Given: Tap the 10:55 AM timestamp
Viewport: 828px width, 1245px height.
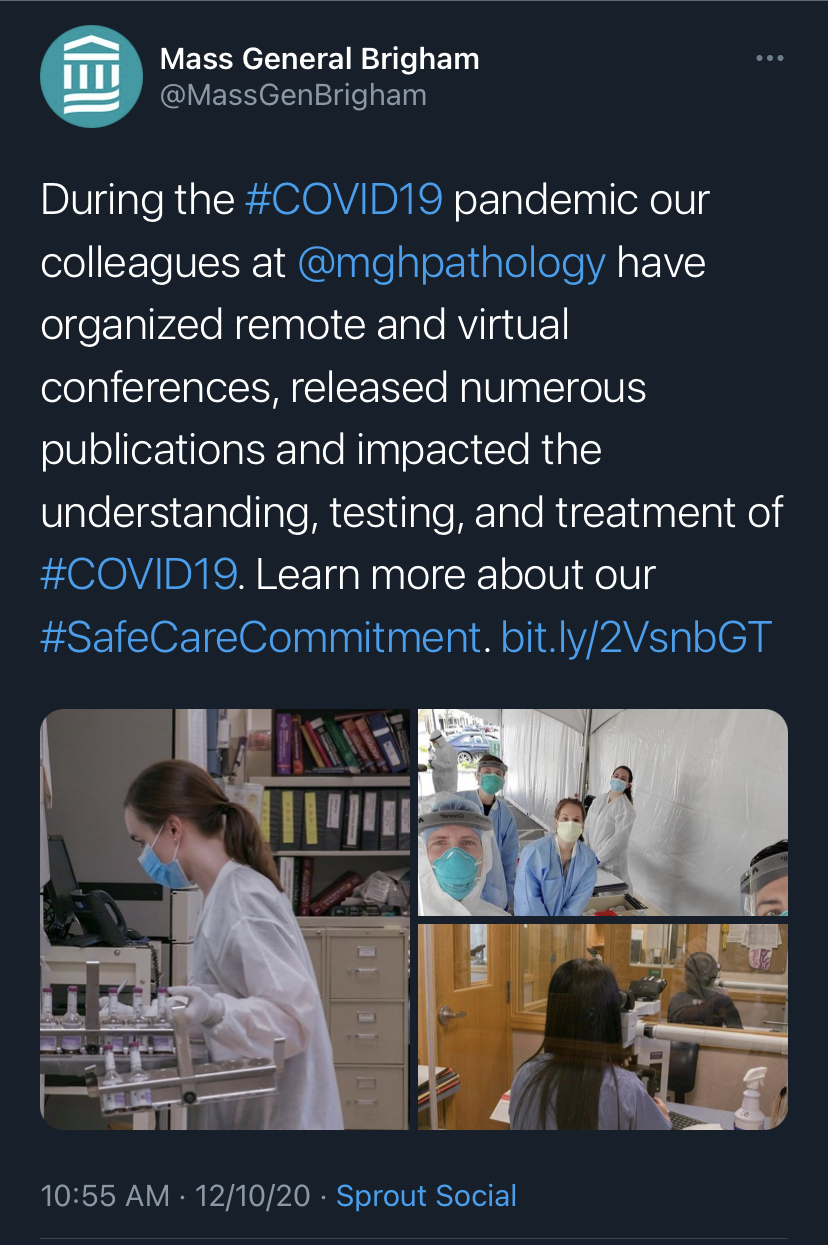Looking at the screenshot, I should [x=105, y=1196].
